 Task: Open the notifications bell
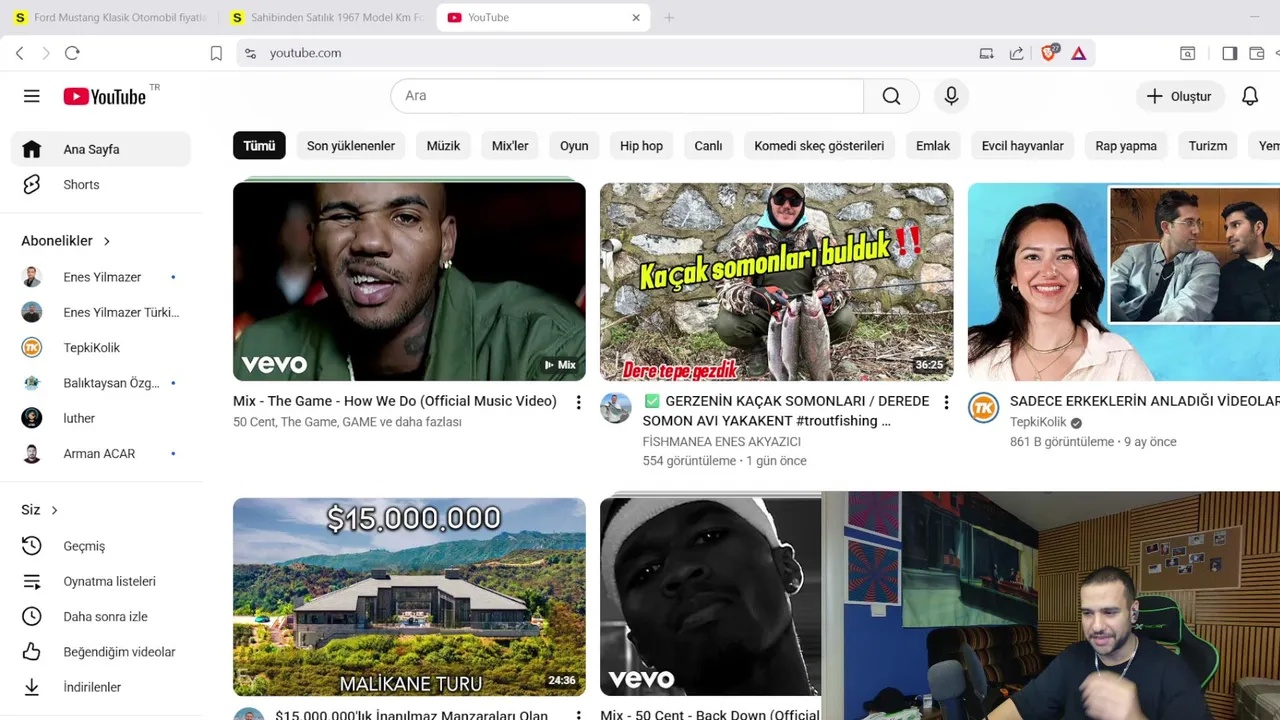click(1250, 96)
